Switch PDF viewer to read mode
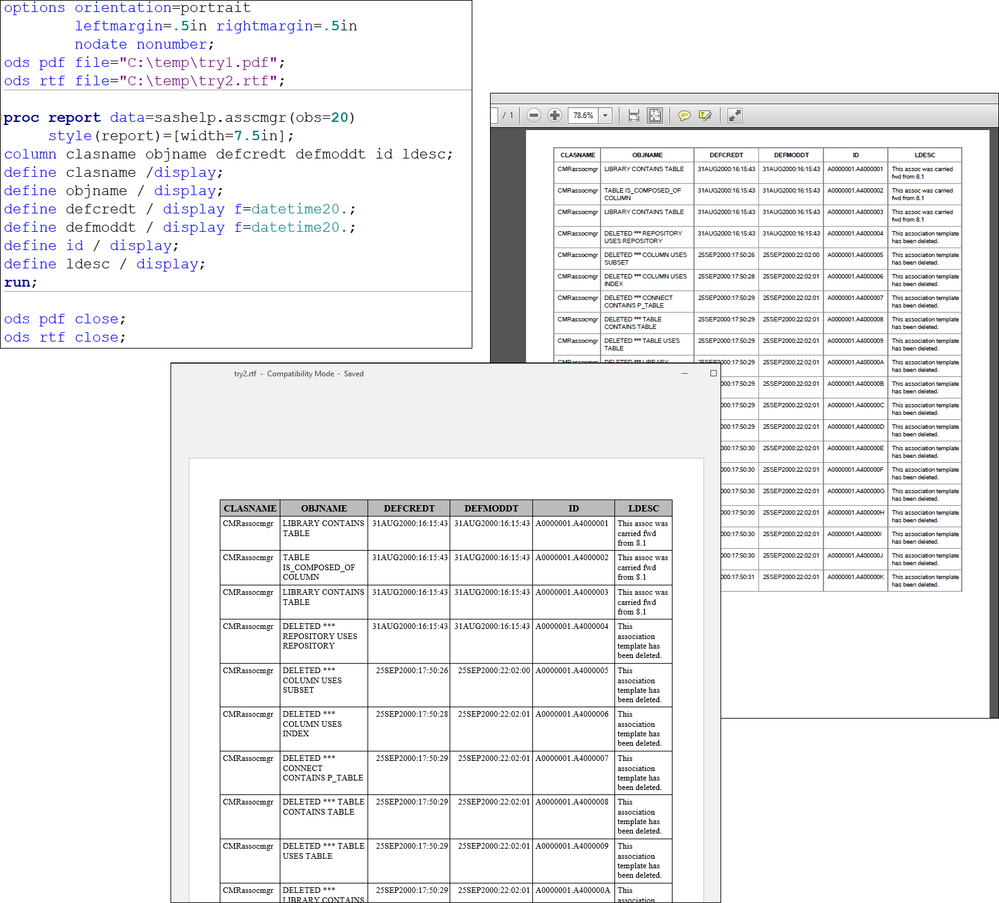Screen dimensions: 999x903 point(735,115)
